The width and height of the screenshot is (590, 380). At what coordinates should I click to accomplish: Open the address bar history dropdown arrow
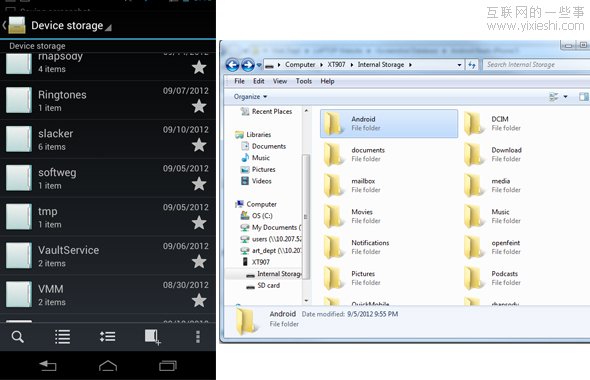[459, 65]
